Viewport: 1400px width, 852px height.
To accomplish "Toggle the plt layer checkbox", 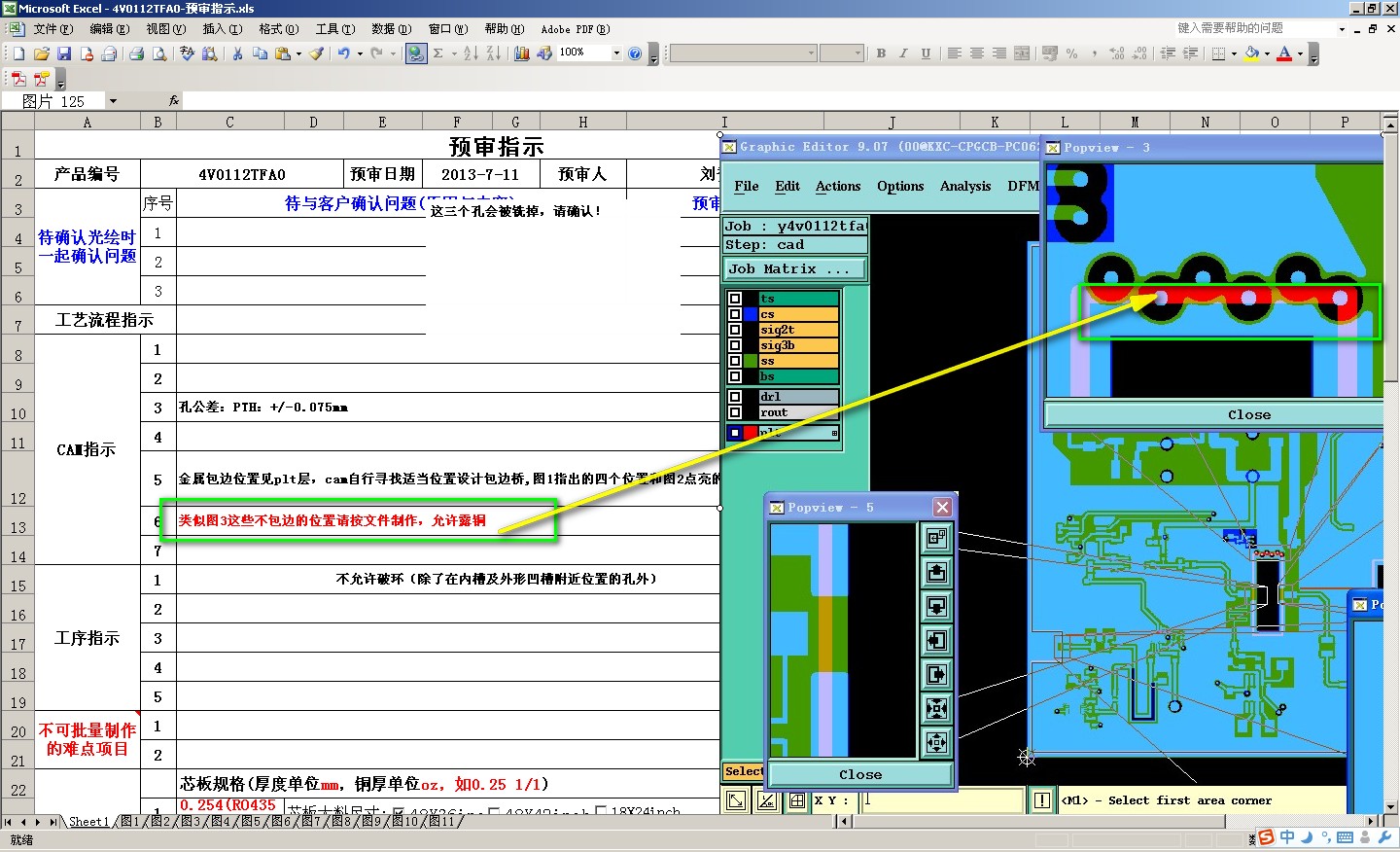I will click(x=735, y=433).
